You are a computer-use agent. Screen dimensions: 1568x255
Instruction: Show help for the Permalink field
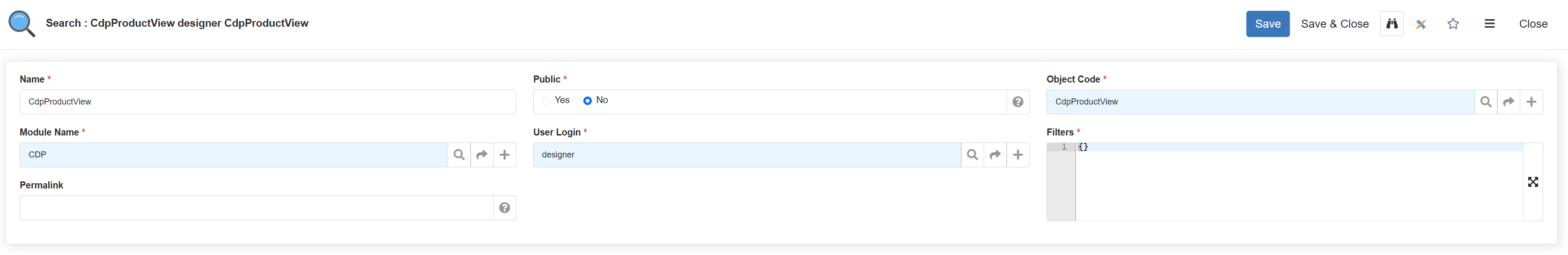[505, 208]
